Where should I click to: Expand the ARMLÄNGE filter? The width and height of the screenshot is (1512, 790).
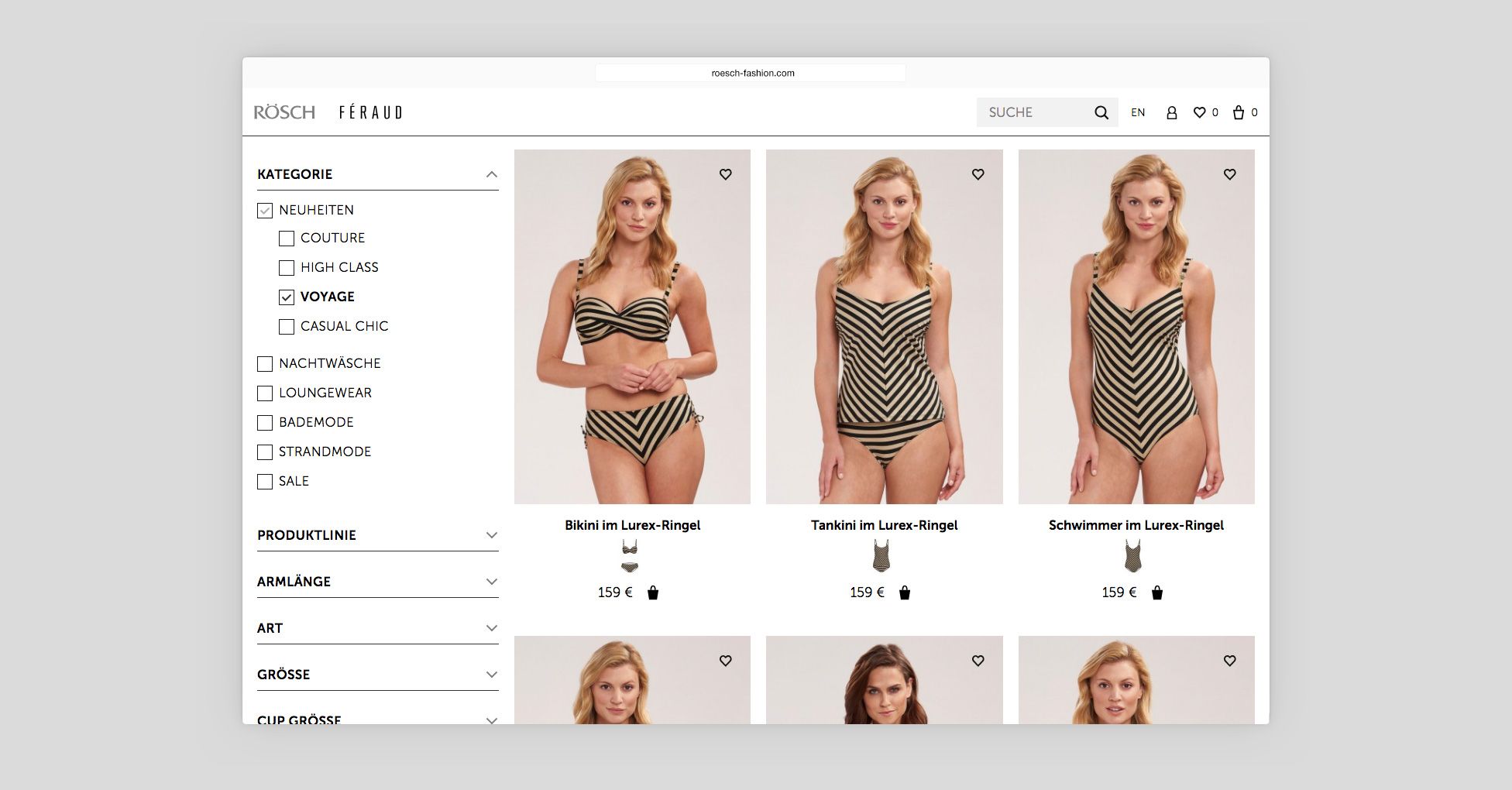click(x=491, y=582)
